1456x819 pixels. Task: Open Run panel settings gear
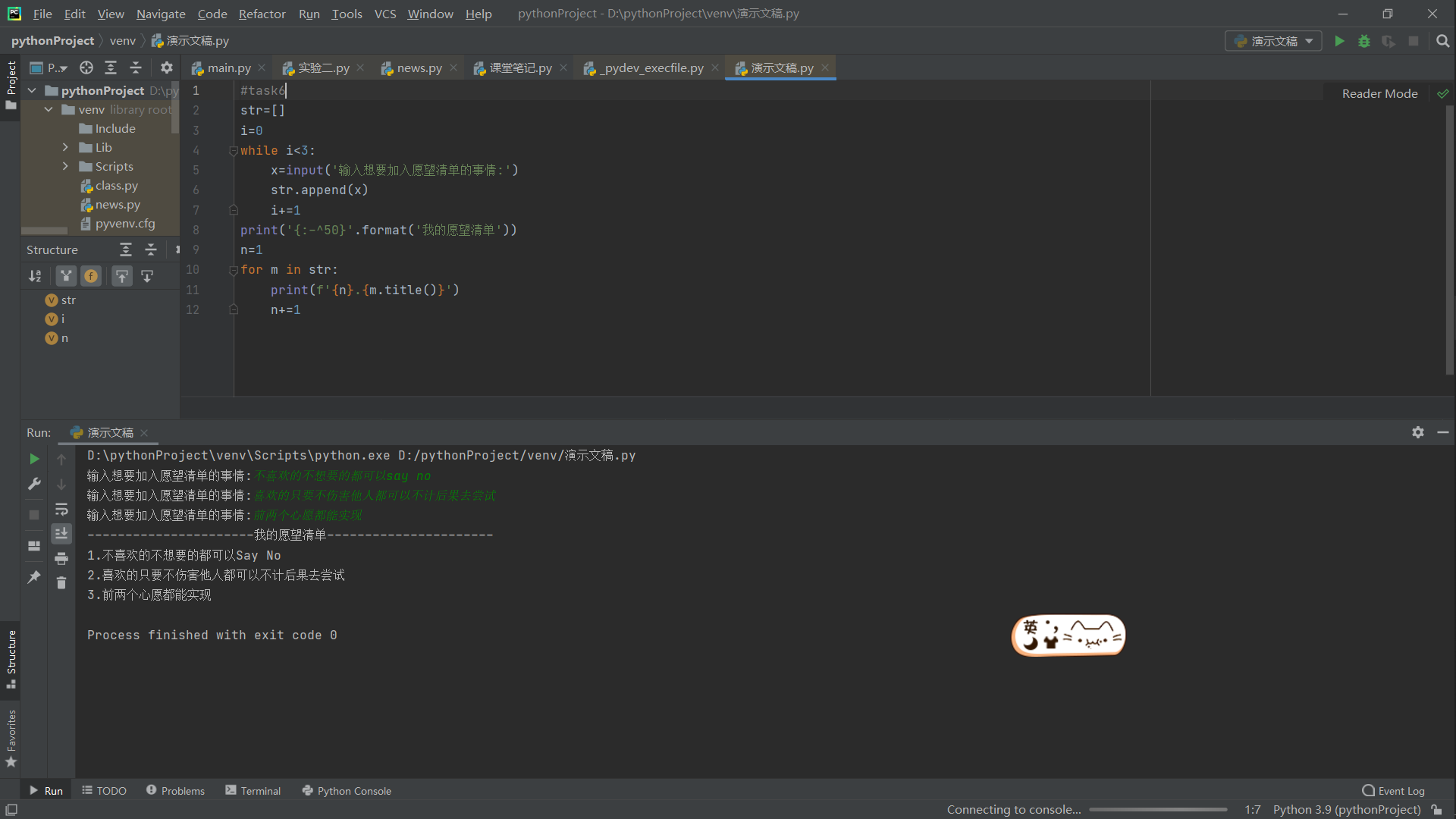[1417, 432]
